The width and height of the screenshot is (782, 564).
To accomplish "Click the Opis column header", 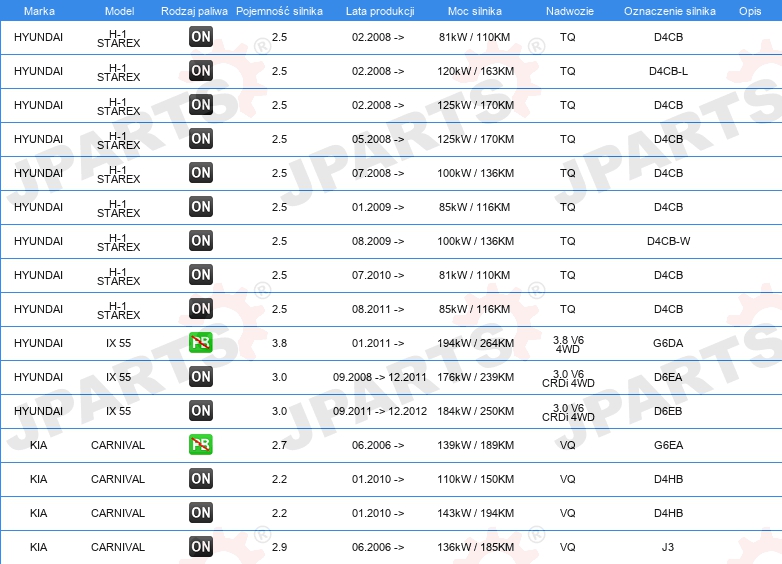I will 750,11.
